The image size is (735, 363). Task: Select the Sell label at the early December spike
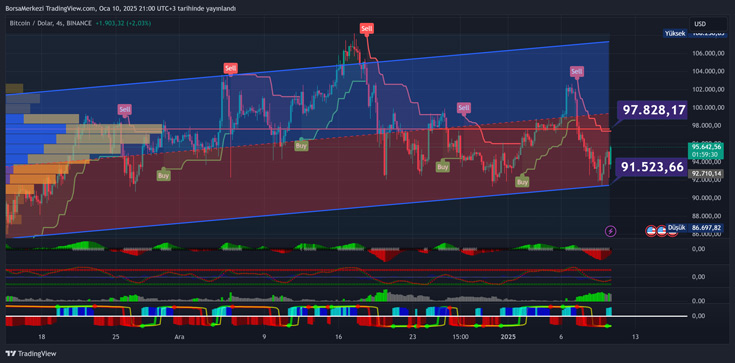click(x=230, y=68)
